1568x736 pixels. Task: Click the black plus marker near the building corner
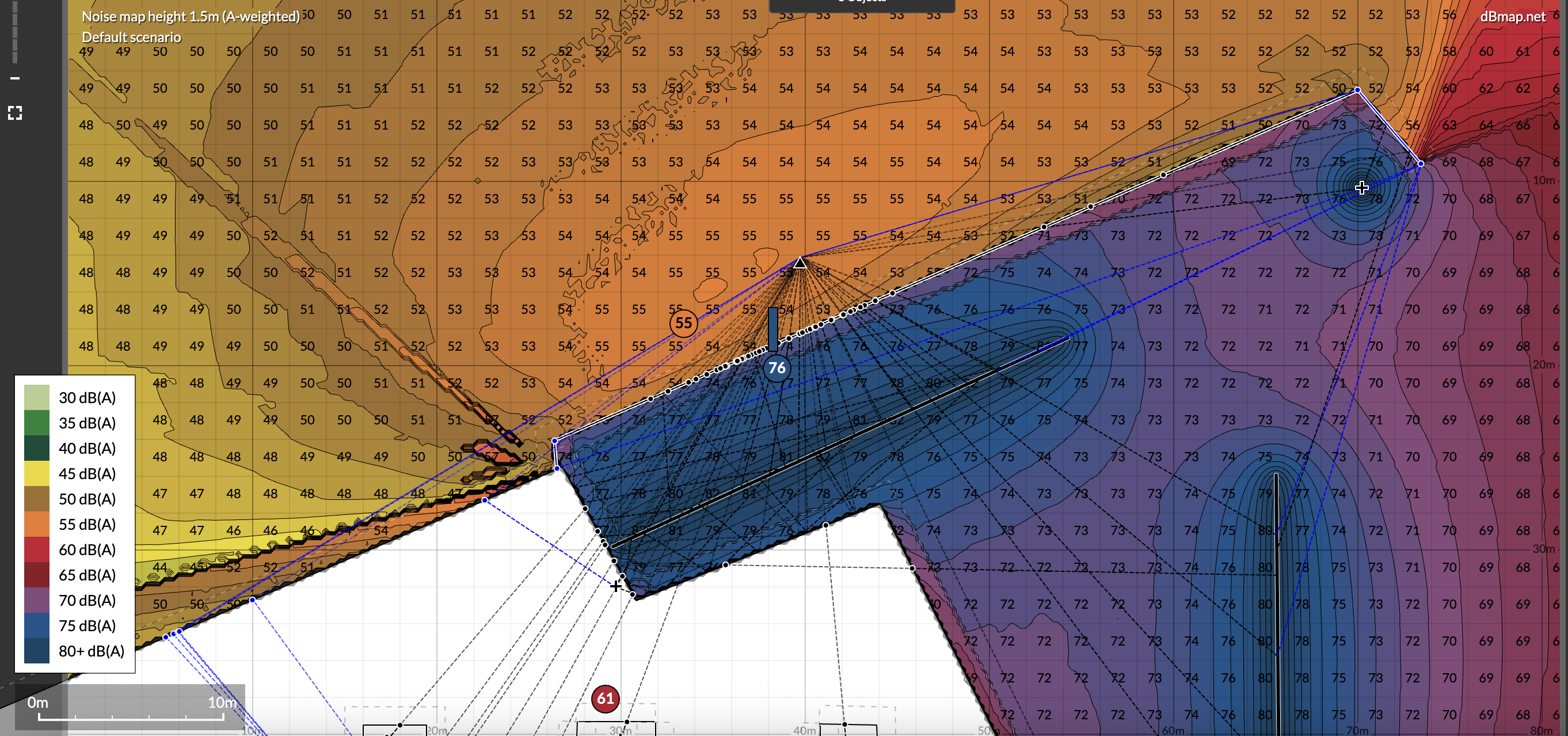pos(616,586)
